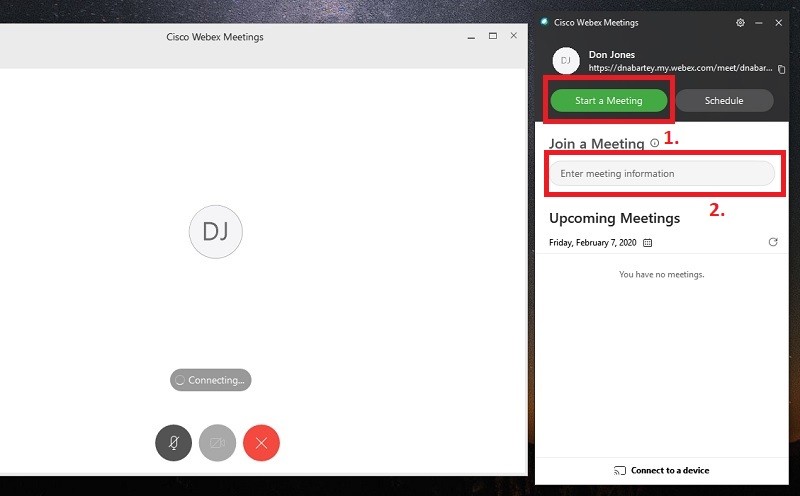Click the Join a Meeting heading
800x496 pixels.
click(x=596, y=144)
